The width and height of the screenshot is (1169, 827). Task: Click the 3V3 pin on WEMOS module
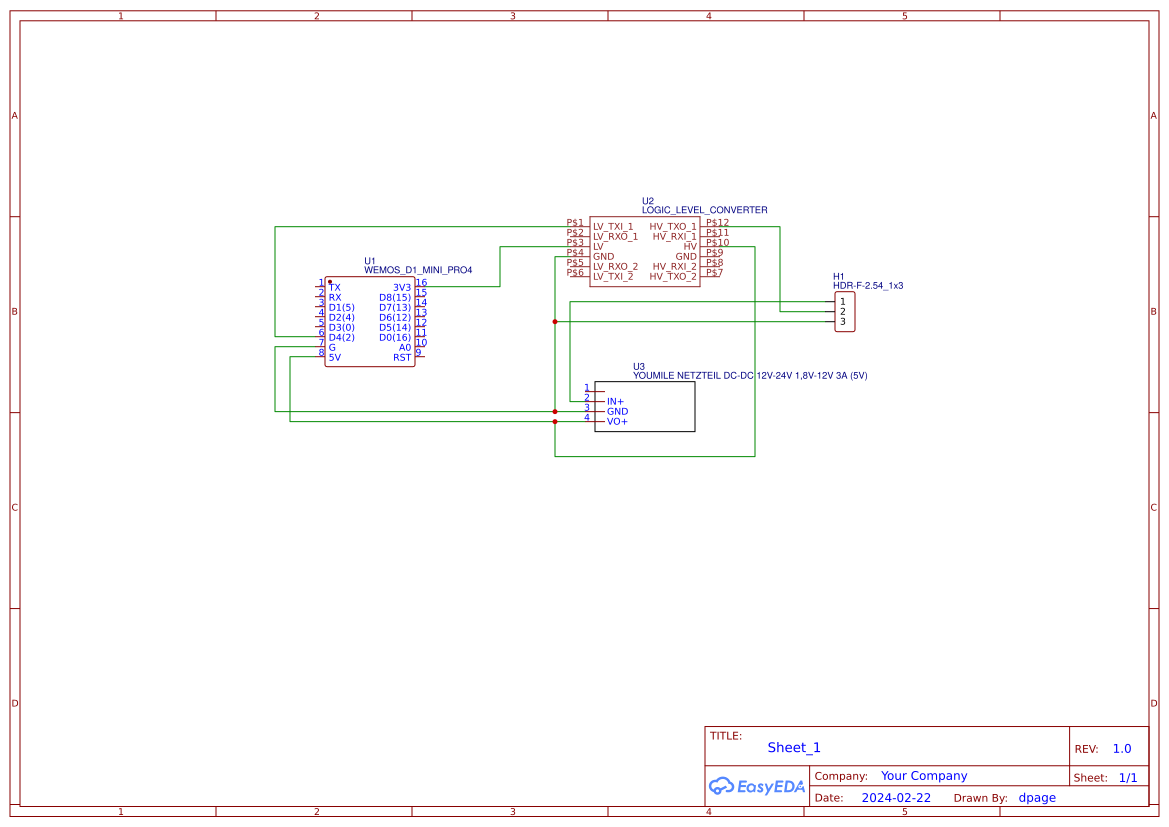point(401,287)
